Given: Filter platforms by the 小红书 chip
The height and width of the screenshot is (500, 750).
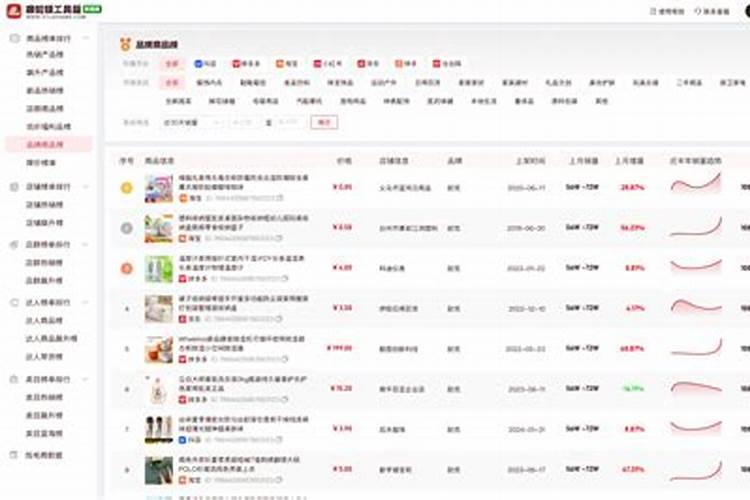Looking at the screenshot, I should click(328, 64).
